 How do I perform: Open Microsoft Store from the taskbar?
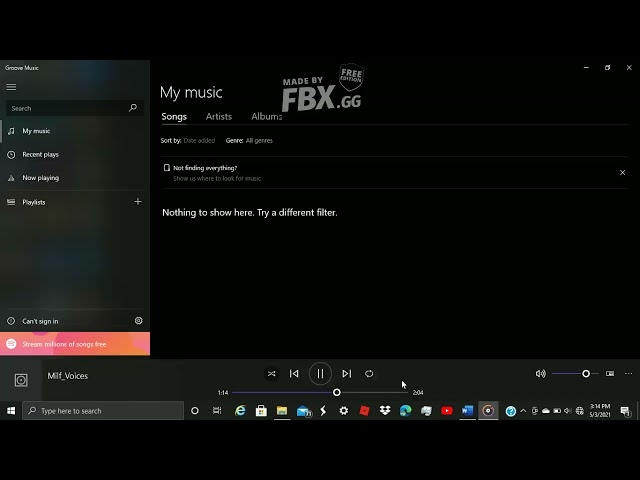point(261,411)
